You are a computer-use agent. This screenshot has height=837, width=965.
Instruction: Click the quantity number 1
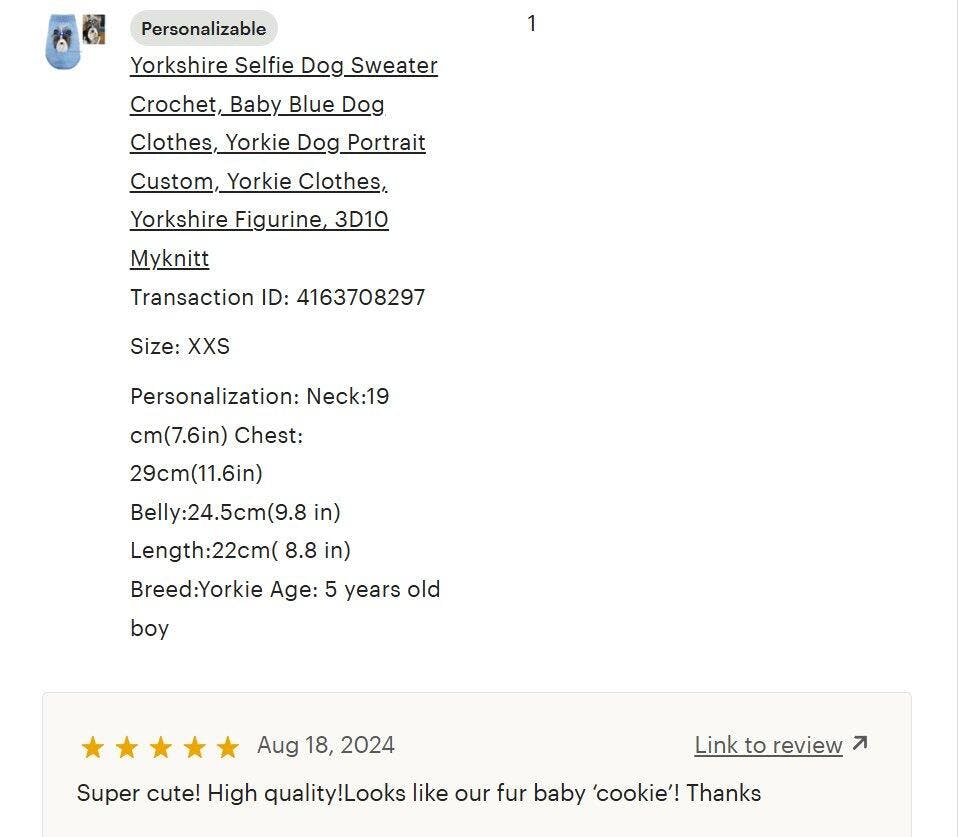tap(532, 24)
